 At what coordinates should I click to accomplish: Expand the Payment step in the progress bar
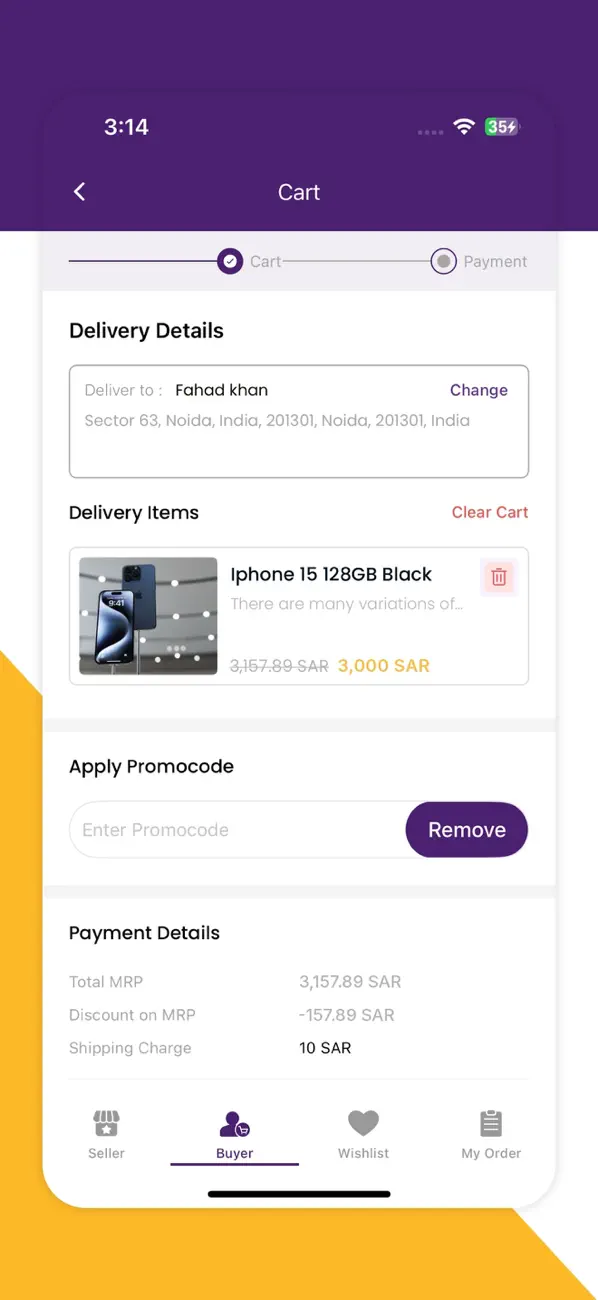pos(443,261)
